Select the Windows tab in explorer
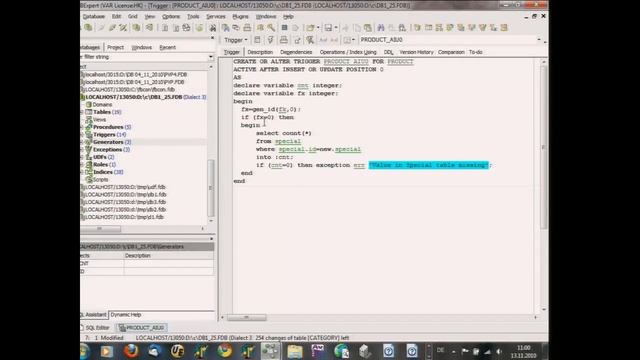 (x=142, y=47)
